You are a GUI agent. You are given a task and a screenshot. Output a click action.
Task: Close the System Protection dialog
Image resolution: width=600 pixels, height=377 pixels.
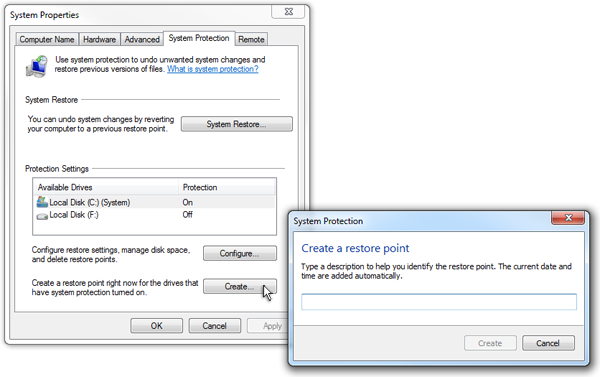(568, 218)
